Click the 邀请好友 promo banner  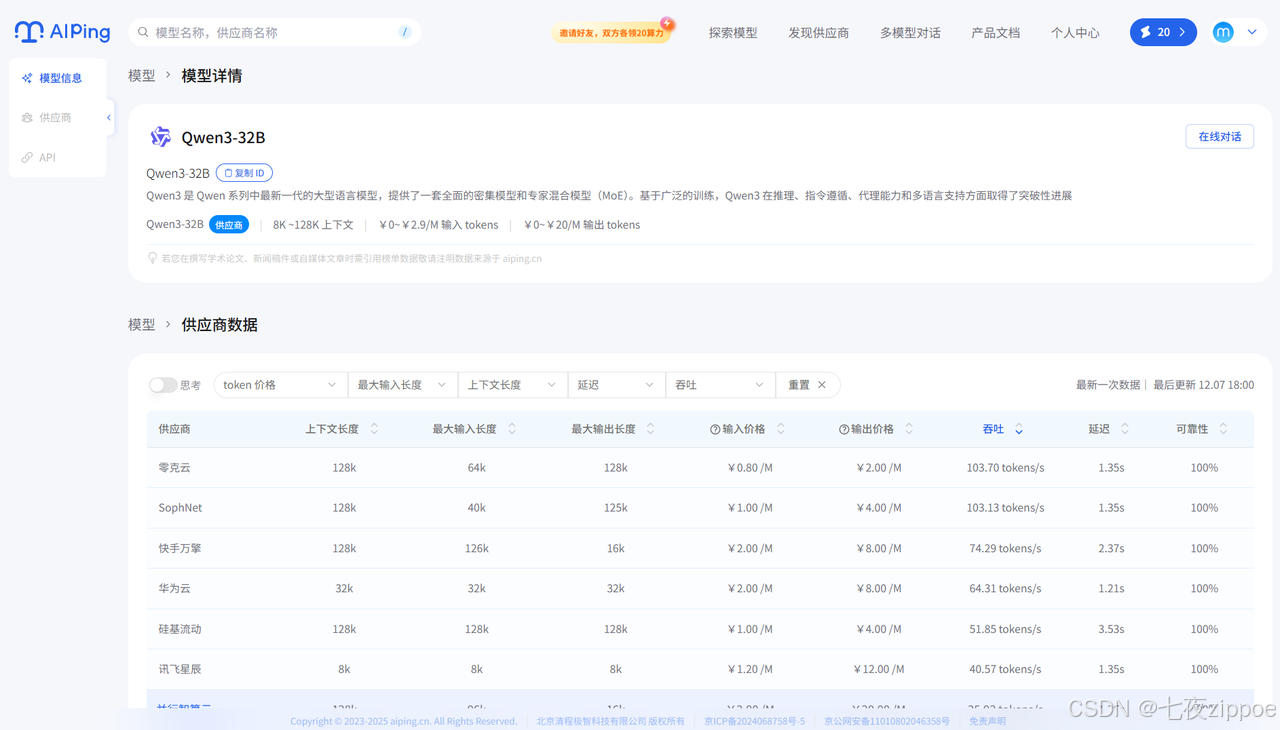[612, 32]
